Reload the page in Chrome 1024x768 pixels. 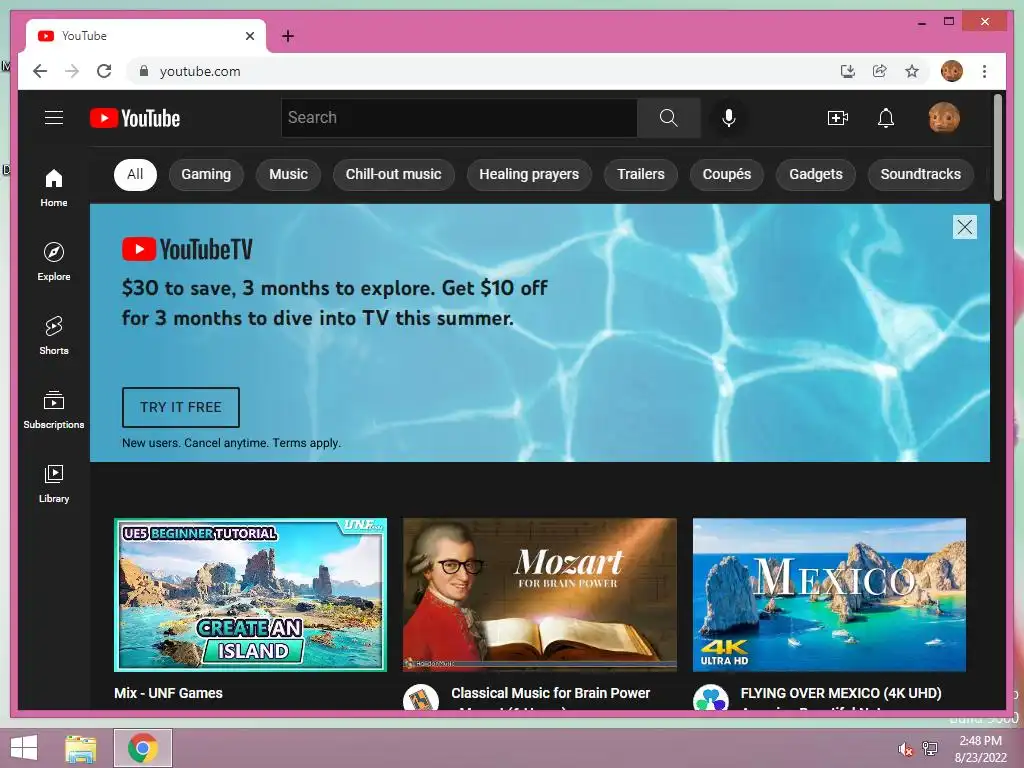pos(104,71)
